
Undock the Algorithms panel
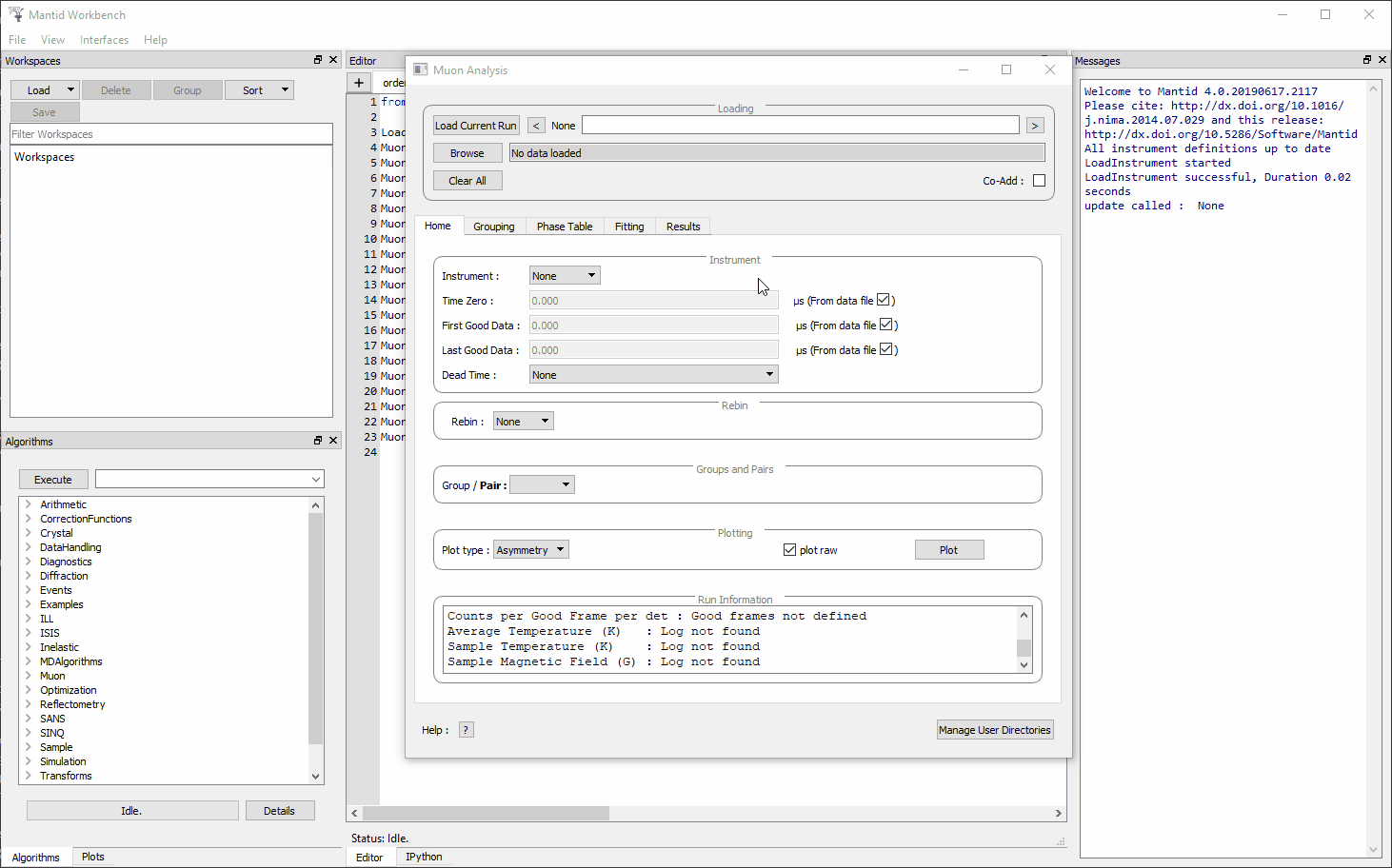pos(317,440)
